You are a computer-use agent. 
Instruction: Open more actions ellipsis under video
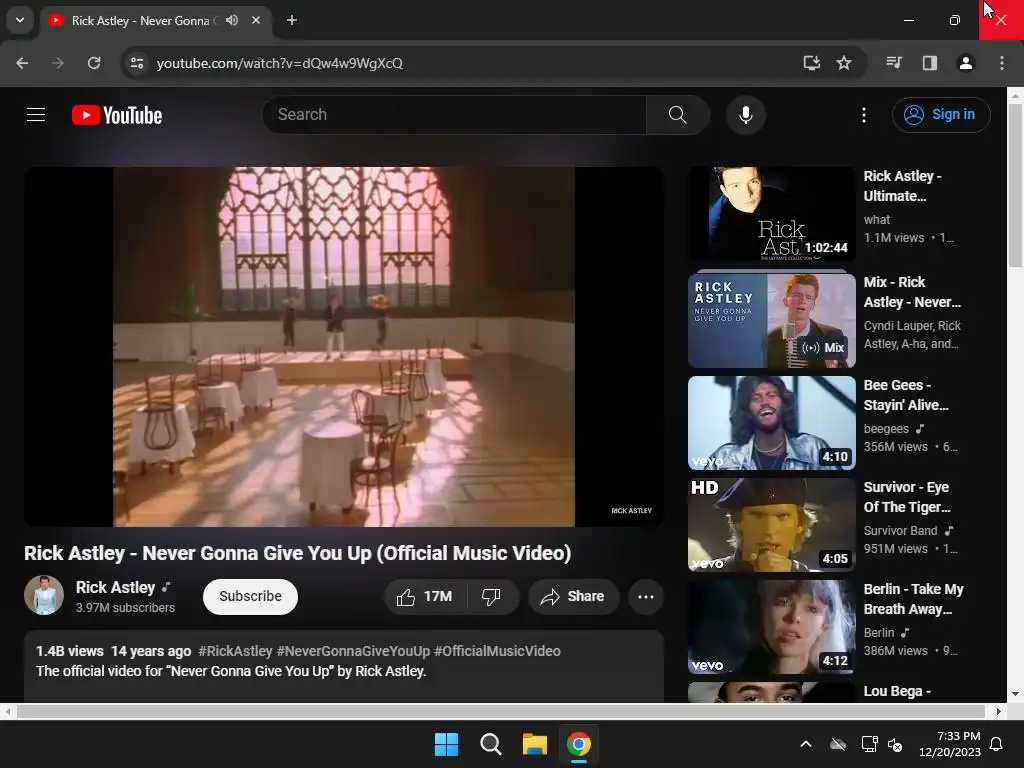pos(645,596)
